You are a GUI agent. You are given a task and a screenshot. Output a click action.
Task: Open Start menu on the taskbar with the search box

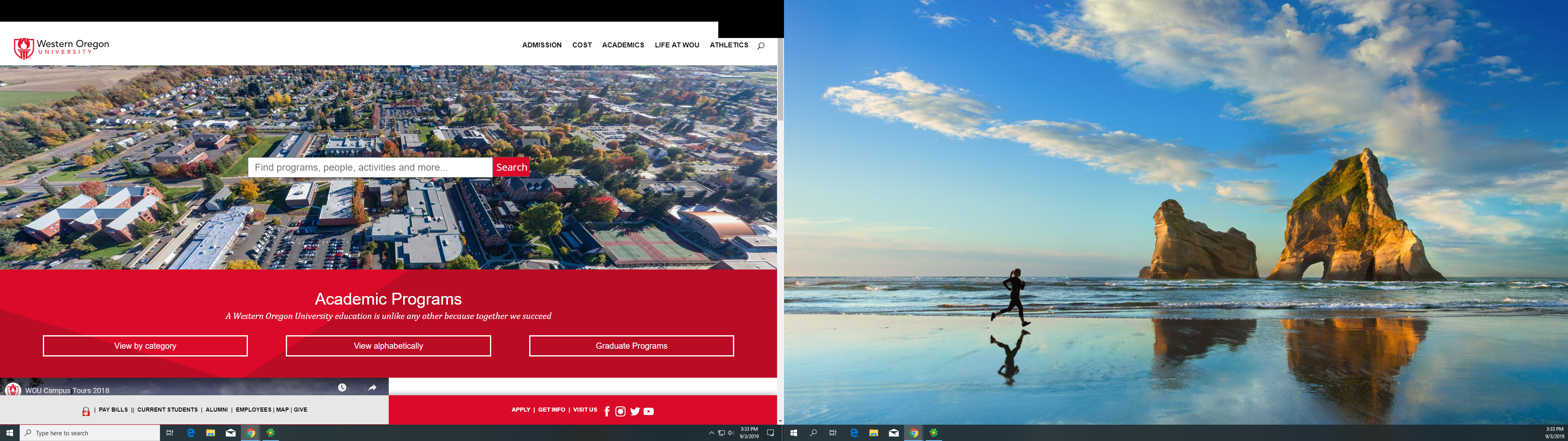tap(10, 433)
